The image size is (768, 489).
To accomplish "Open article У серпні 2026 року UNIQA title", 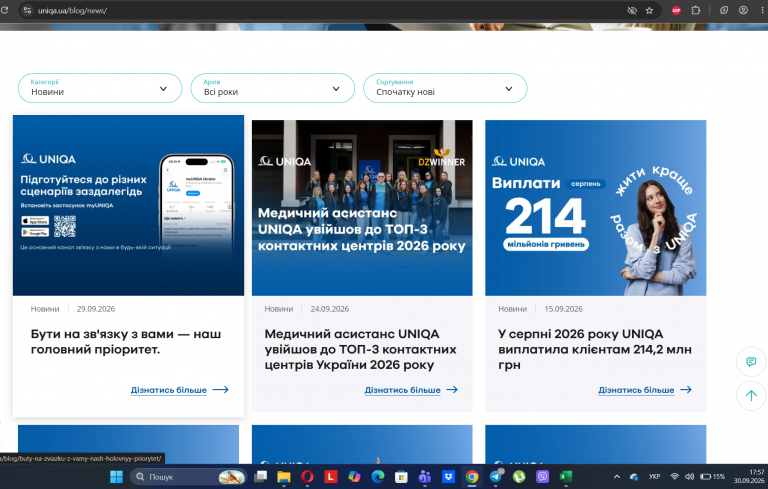I will (x=595, y=349).
